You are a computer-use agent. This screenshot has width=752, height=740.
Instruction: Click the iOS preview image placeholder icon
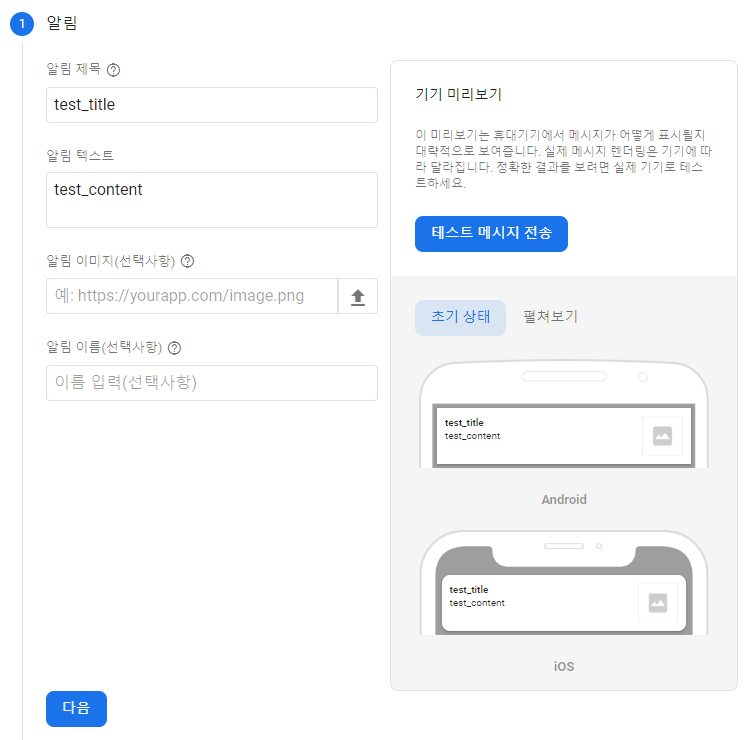(658, 603)
